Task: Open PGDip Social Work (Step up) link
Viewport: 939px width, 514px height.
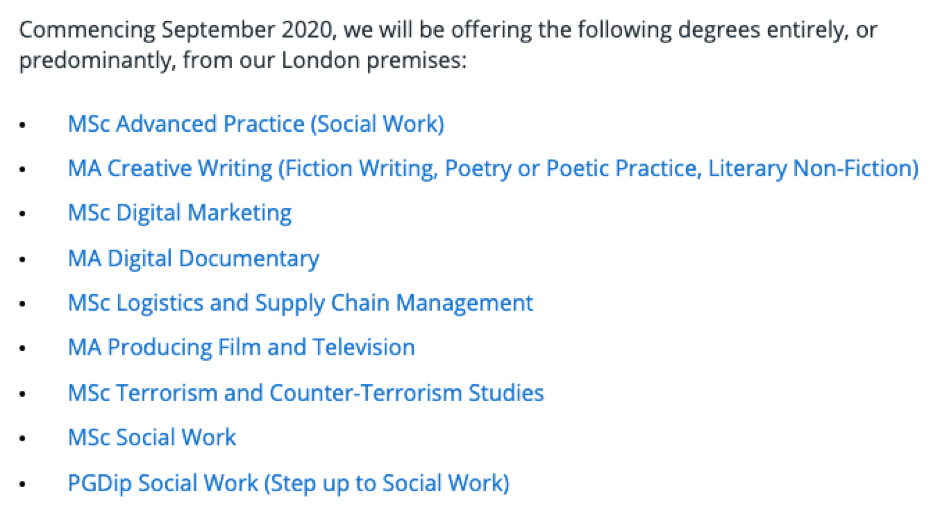Action: [288, 483]
